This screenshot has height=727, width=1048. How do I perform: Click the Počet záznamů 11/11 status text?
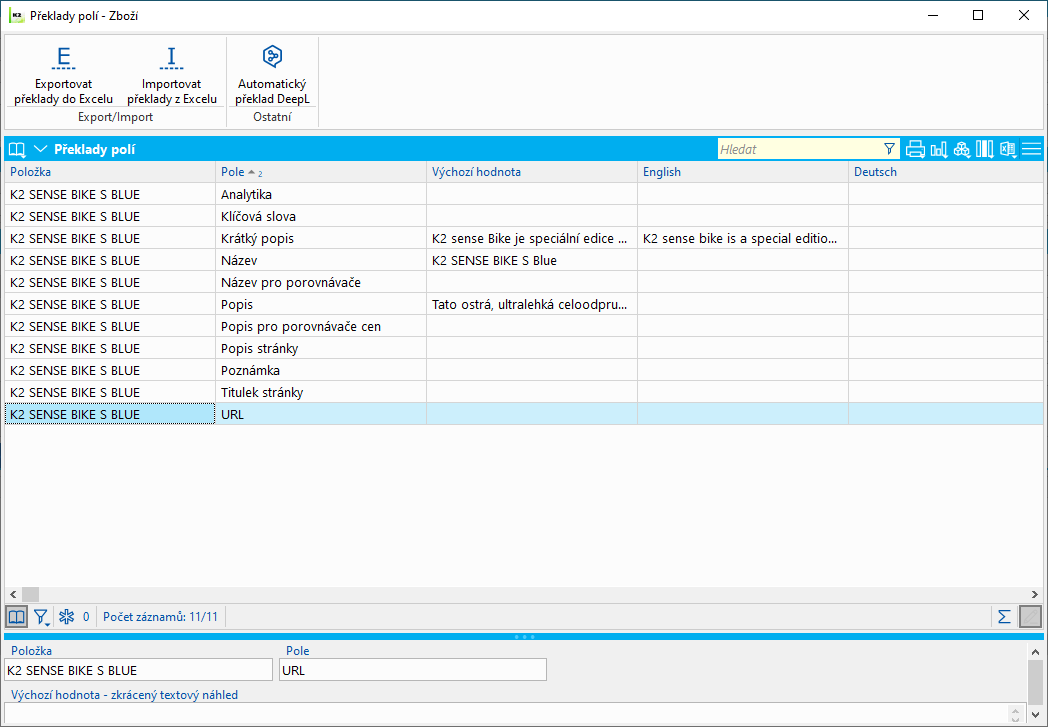point(160,617)
